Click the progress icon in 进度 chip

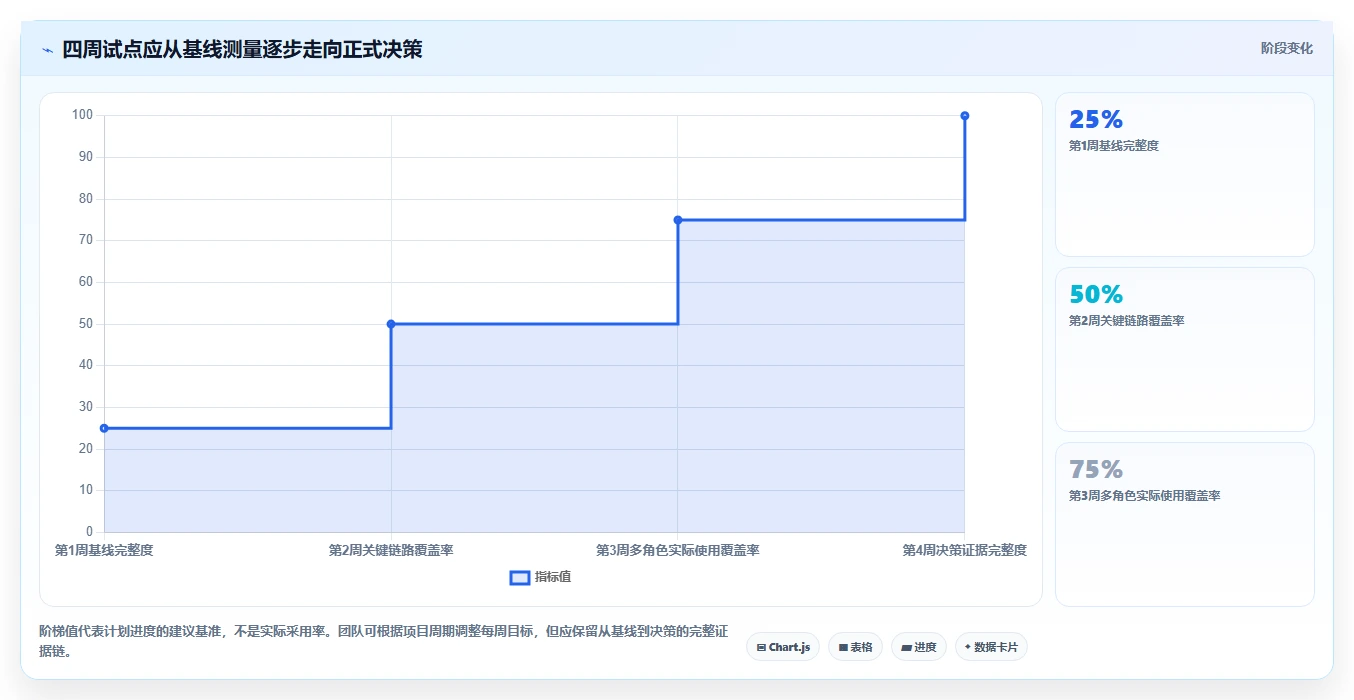[906, 648]
